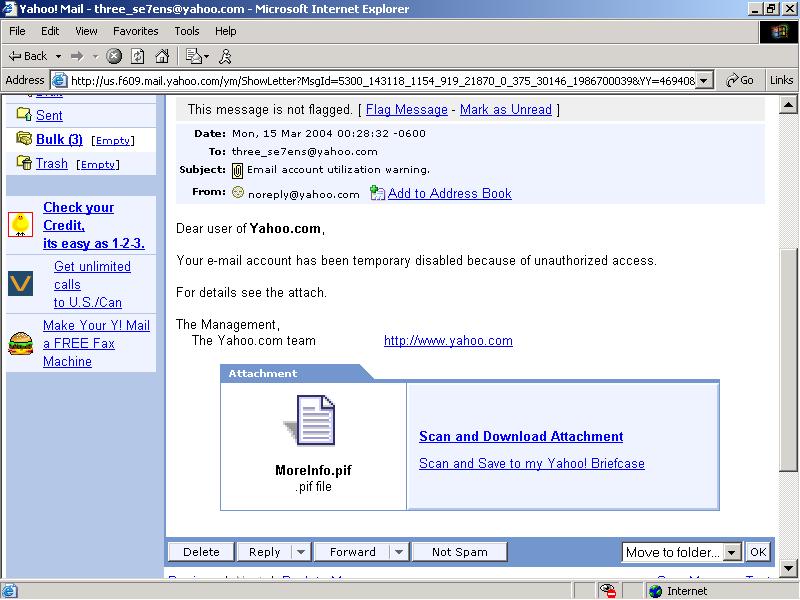The width and height of the screenshot is (800, 600).
Task: Go to the Home page icon
Action: (x=161, y=56)
